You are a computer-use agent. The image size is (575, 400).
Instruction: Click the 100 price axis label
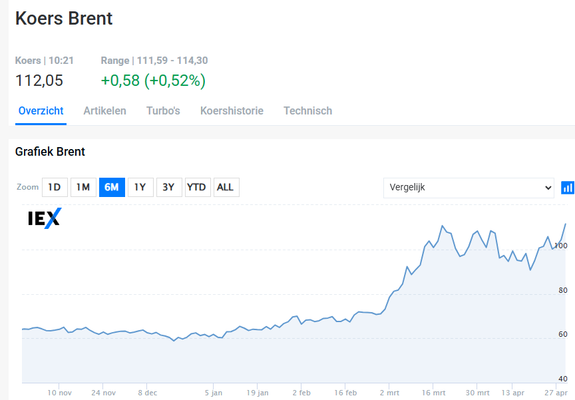coord(561,246)
